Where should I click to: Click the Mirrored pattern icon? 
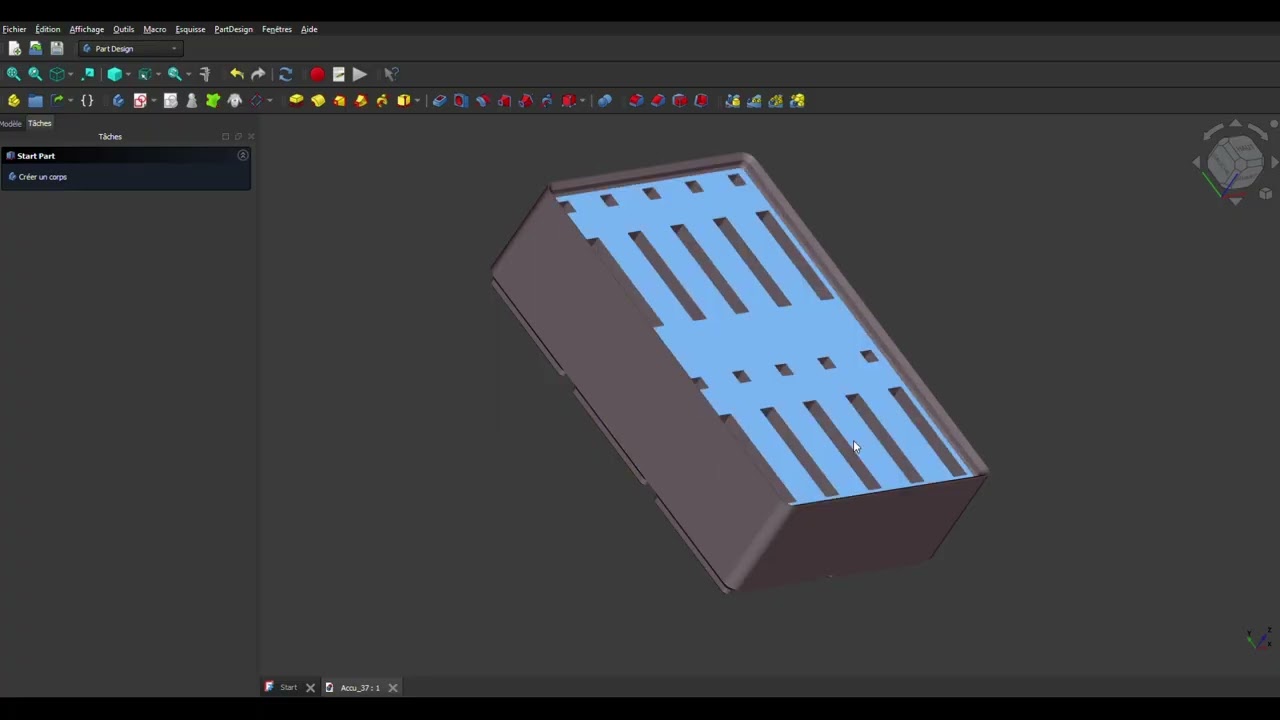tap(733, 101)
